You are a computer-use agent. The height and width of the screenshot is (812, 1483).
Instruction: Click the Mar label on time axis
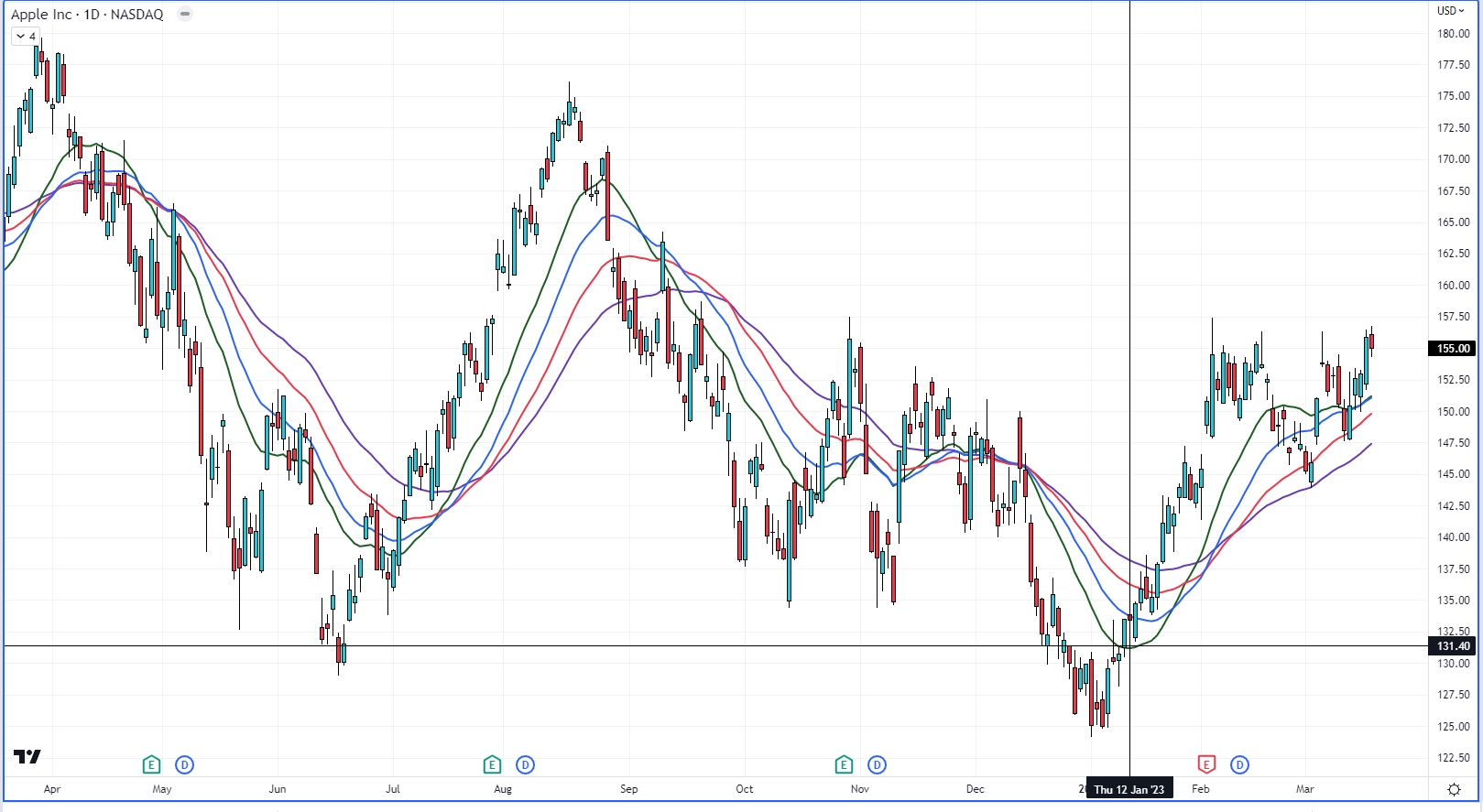click(x=1305, y=789)
